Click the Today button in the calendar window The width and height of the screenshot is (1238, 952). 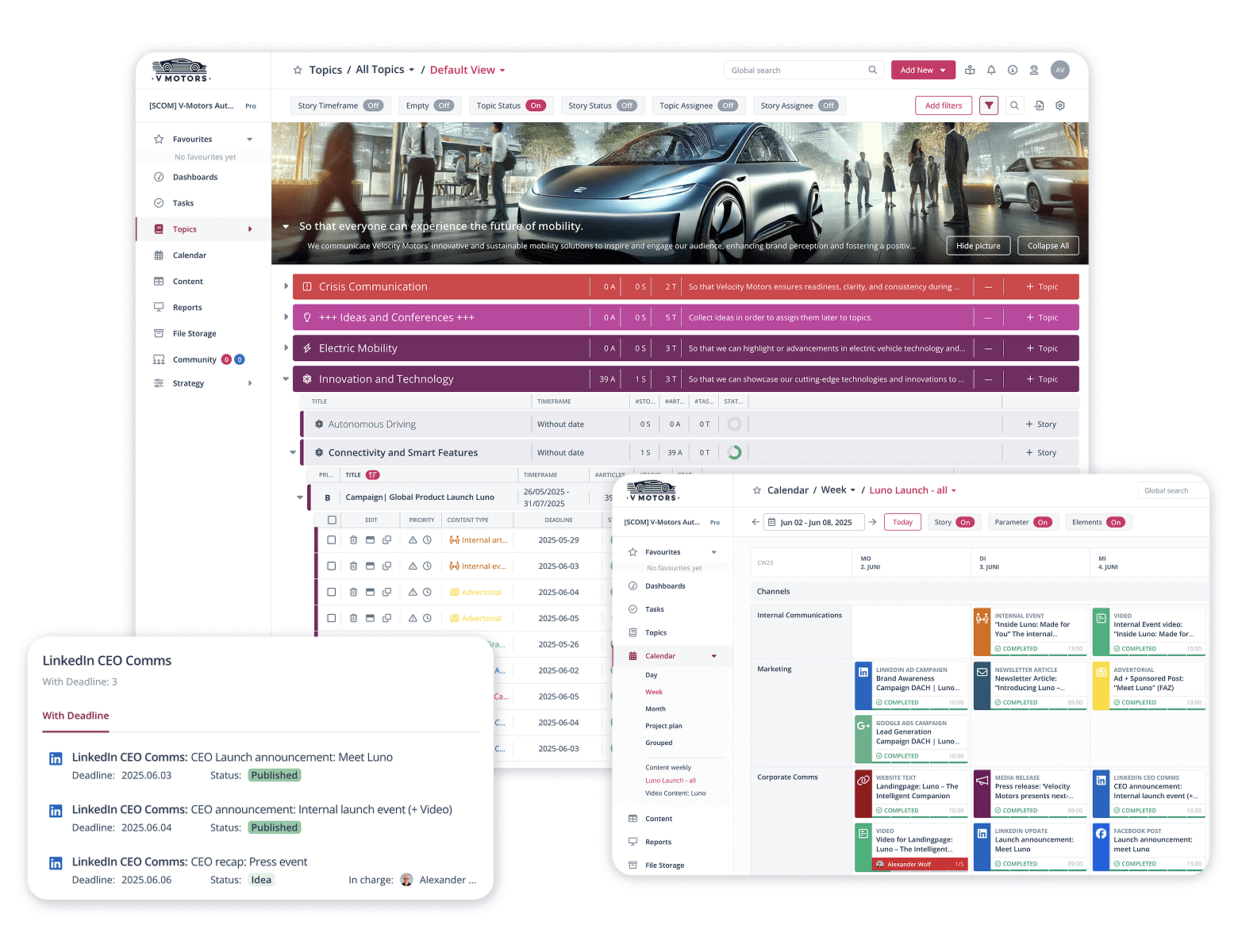coord(902,522)
